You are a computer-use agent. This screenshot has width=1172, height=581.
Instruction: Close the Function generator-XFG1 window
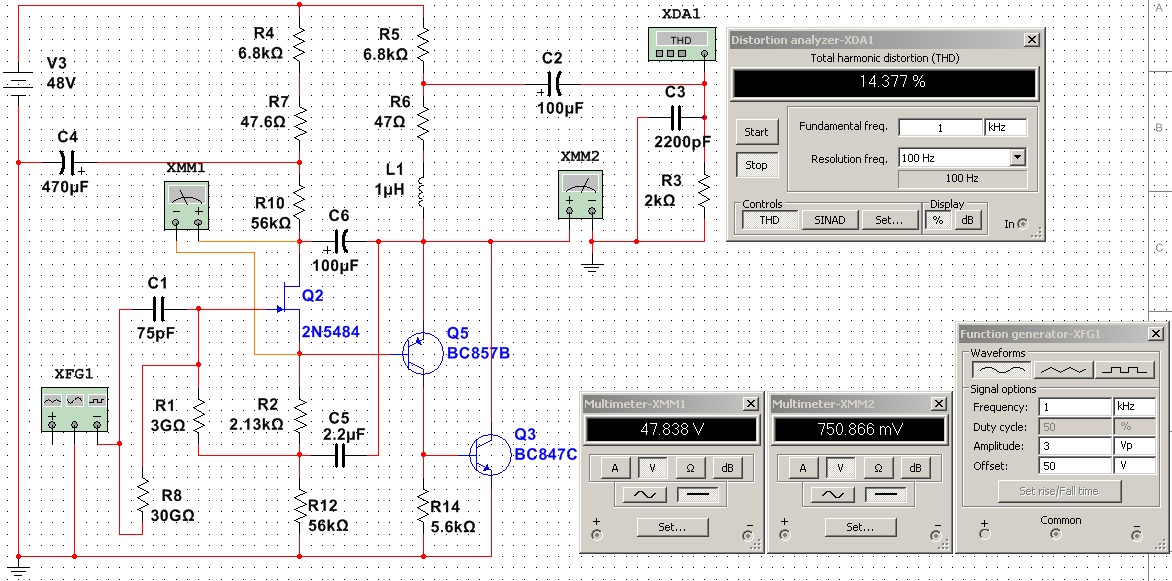pos(1156,333)
